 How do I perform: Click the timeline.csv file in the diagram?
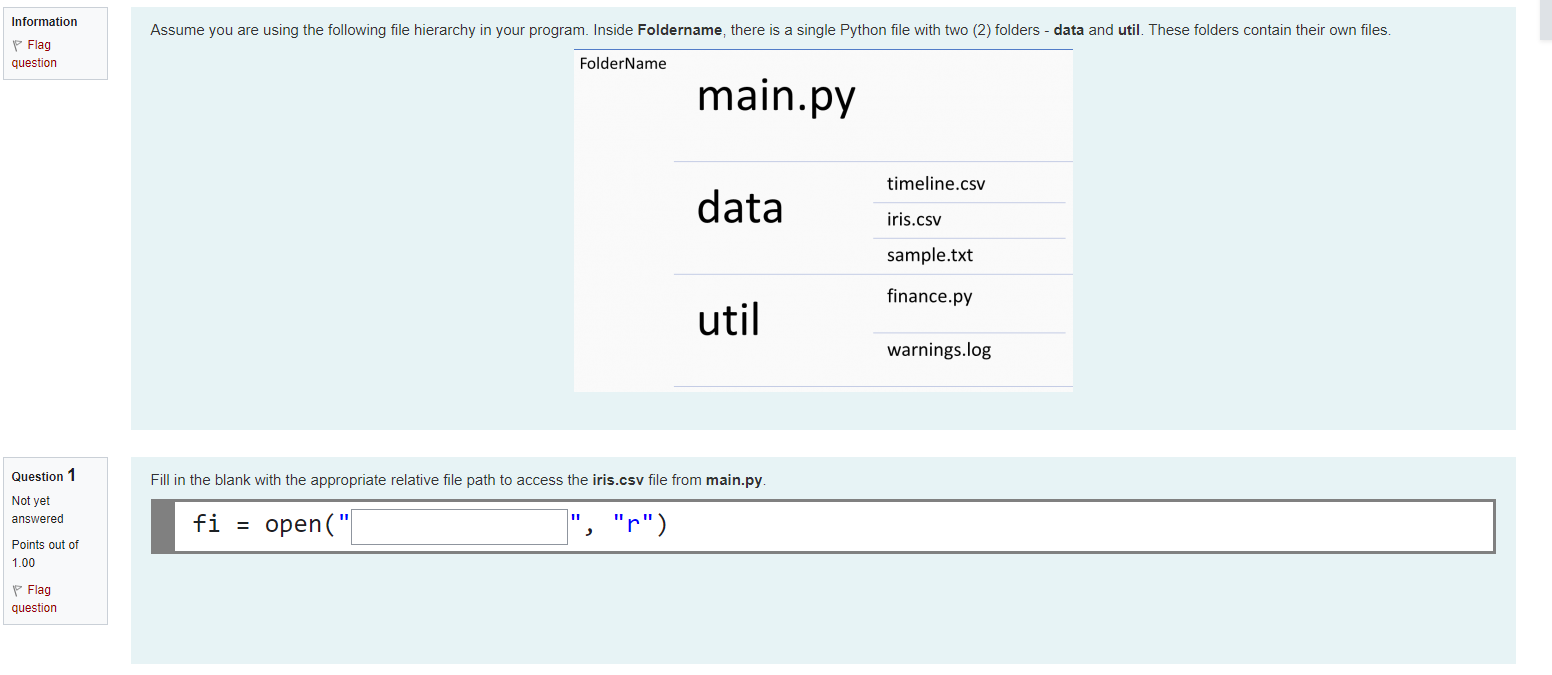935,183
